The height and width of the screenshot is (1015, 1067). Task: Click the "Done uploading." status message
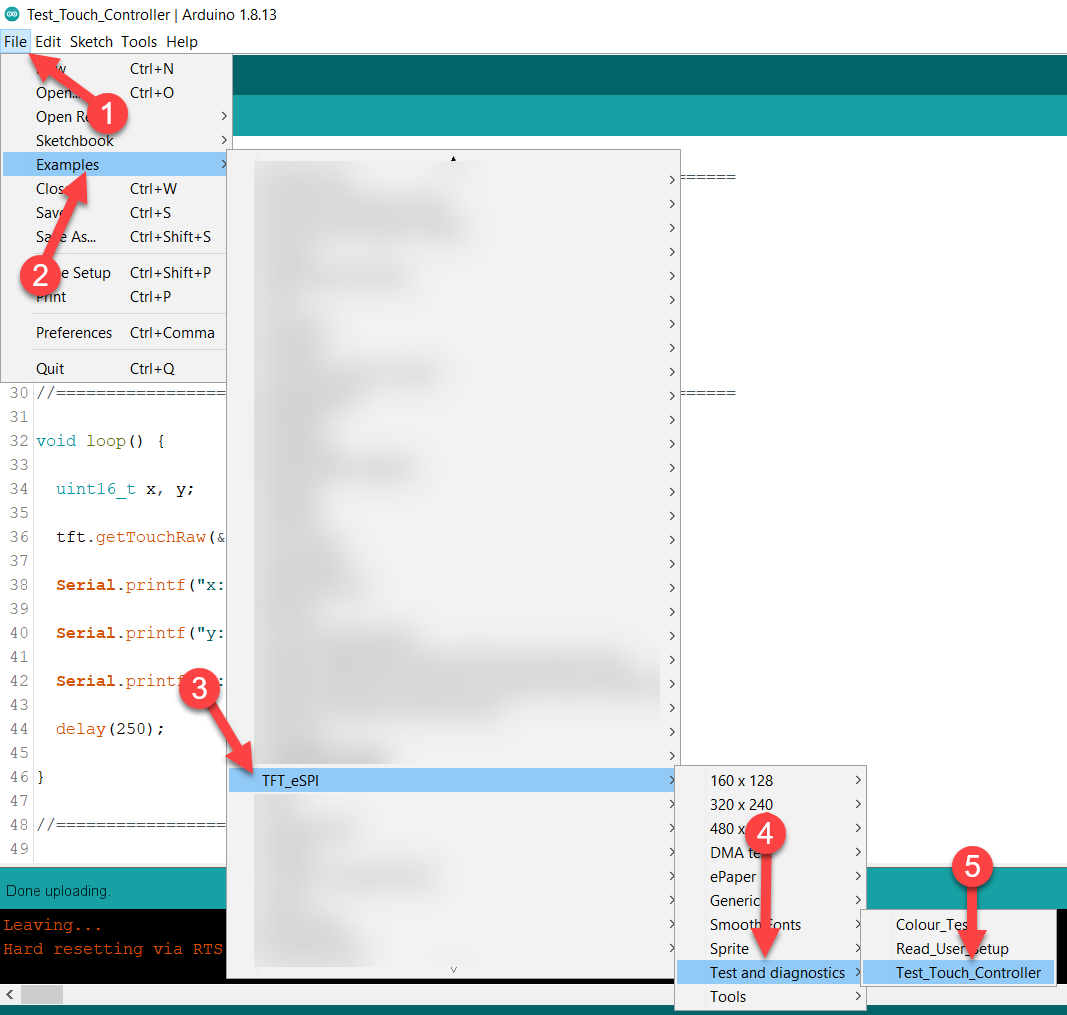click(58, 891)
